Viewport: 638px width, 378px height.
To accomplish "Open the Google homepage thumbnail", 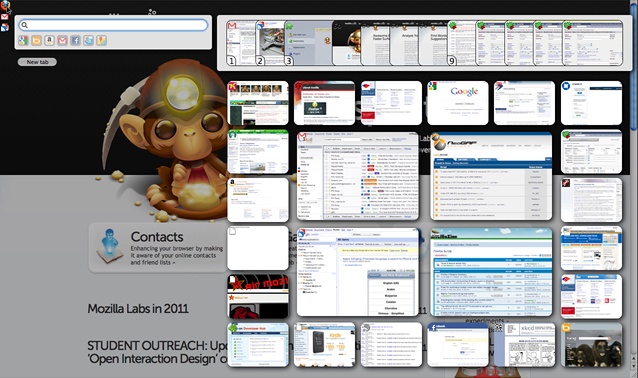I will [458, 103].
